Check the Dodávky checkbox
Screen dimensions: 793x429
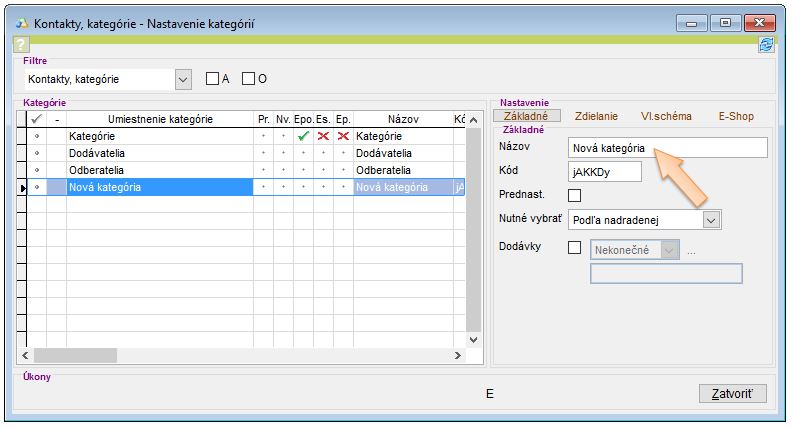click(x=574, y=248)
